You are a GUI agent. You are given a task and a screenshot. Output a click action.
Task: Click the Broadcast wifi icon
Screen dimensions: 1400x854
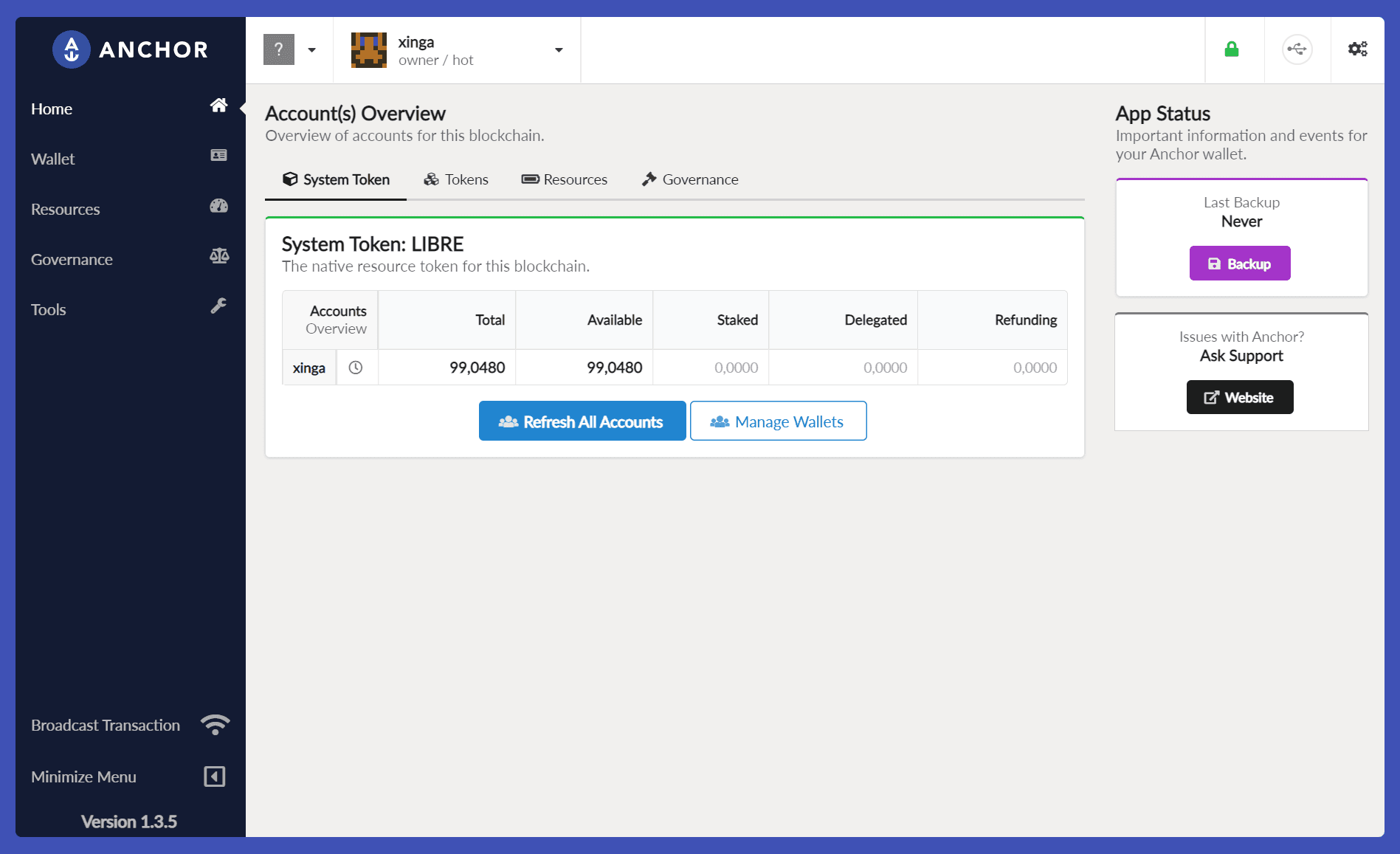(x=215, y=725)
